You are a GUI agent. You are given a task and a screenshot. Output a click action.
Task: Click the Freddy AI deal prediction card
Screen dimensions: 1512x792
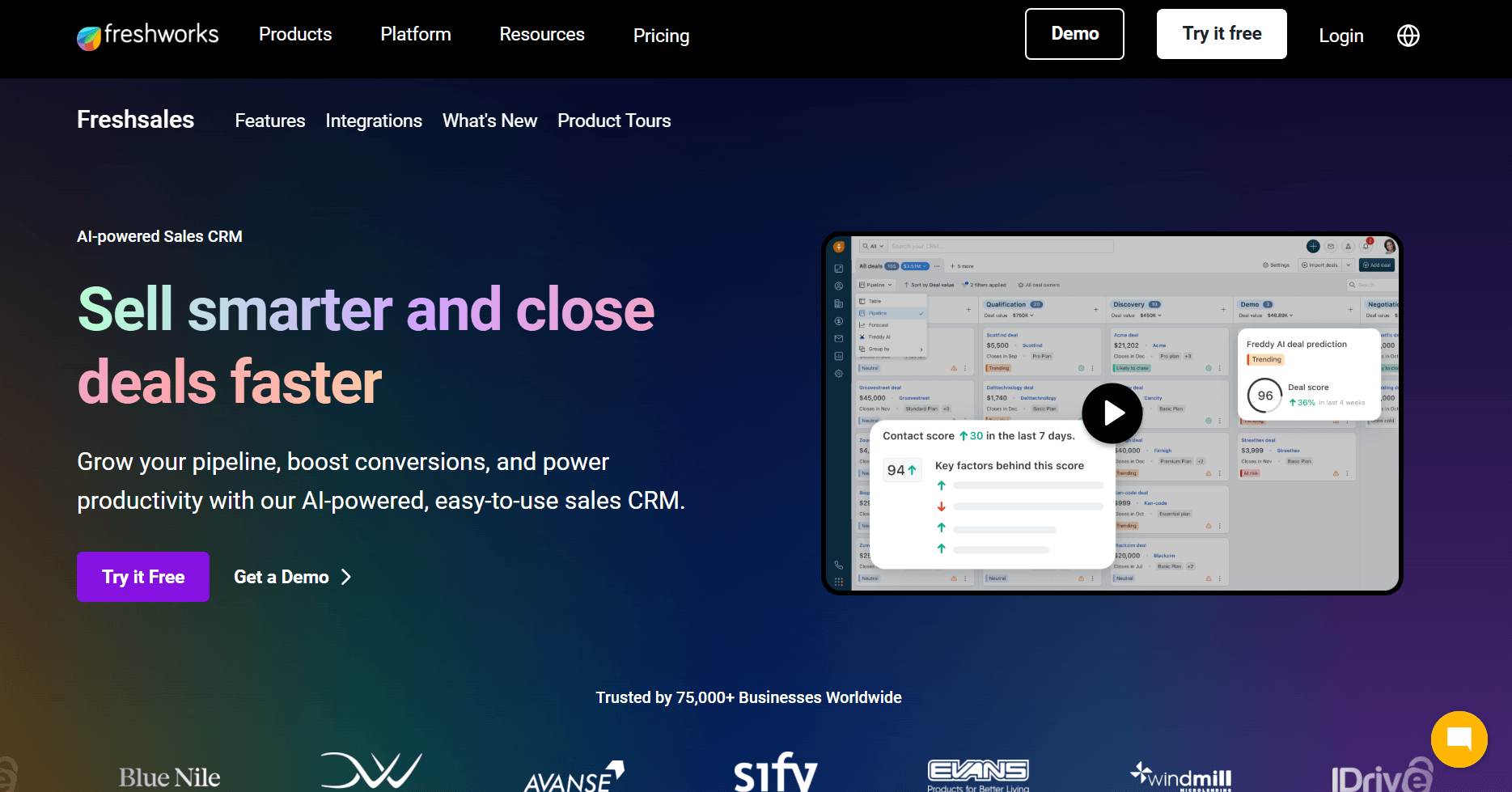1308,375
